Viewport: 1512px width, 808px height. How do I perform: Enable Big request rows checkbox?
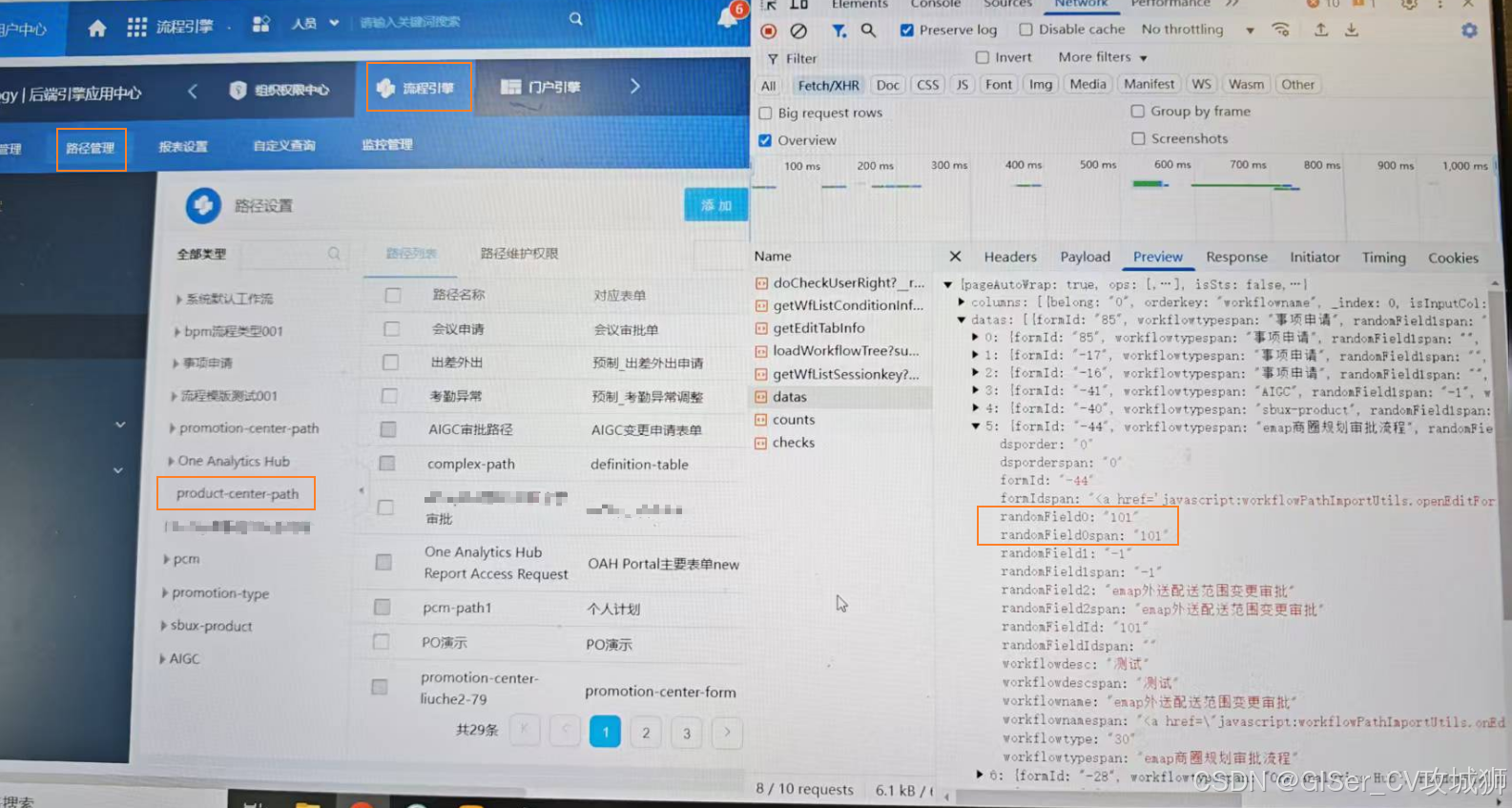pos(765,113)
